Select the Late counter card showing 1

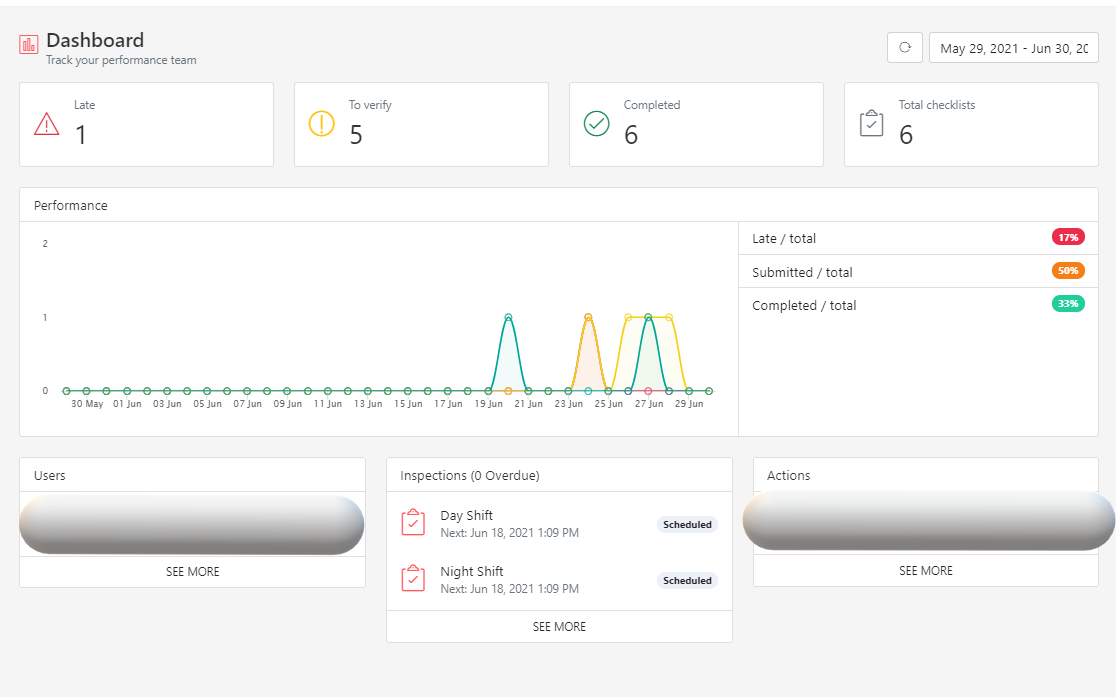point(146,124)
